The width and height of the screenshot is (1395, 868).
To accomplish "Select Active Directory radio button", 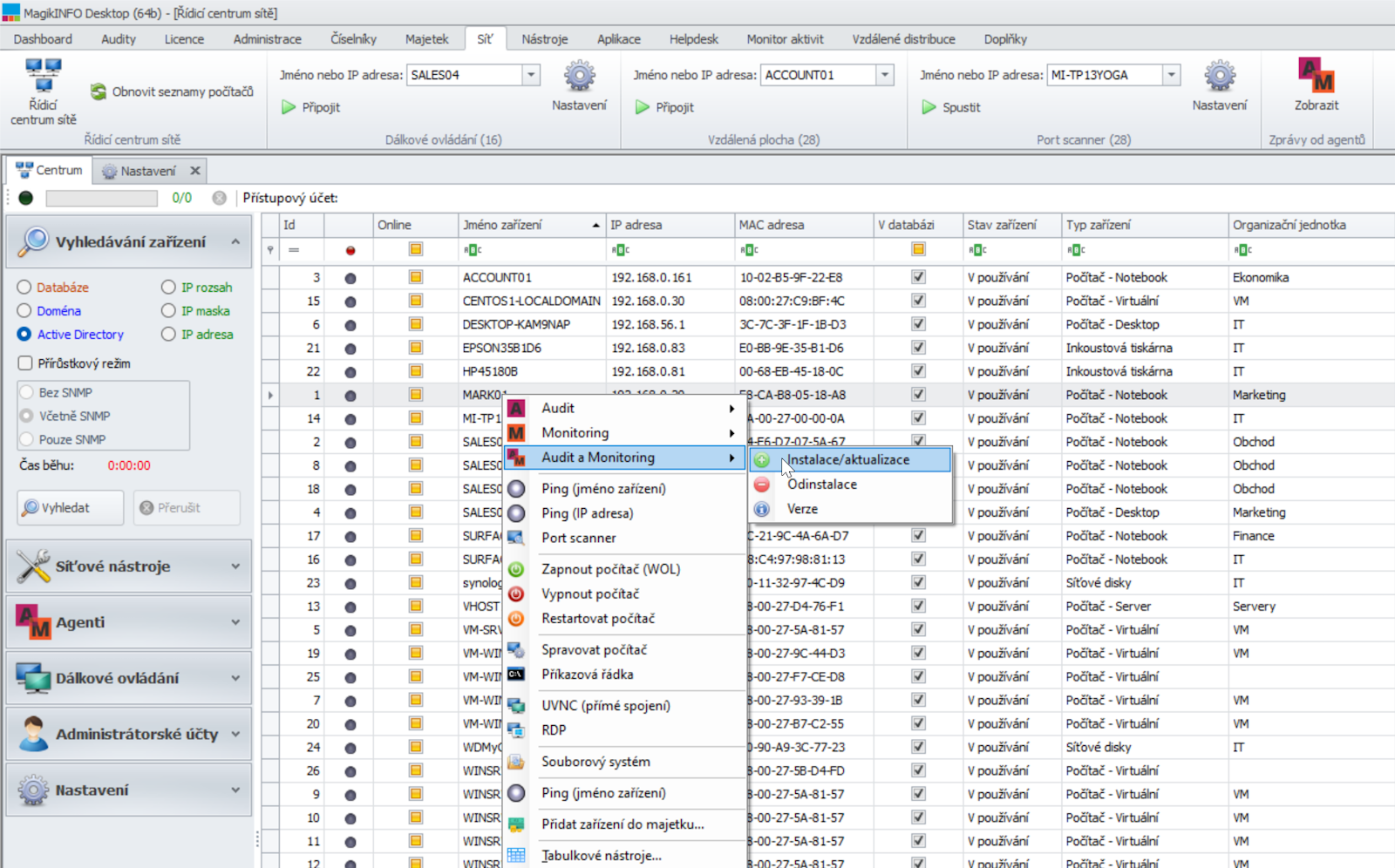I will coord(24,334).
